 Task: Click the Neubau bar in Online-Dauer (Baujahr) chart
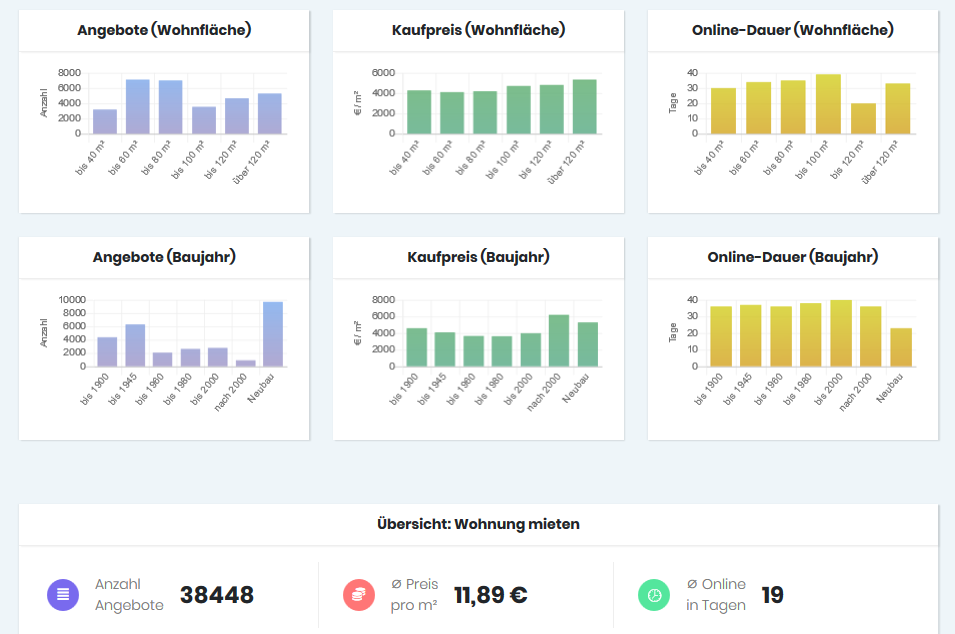pyautogui.click(x=901, y=347)
